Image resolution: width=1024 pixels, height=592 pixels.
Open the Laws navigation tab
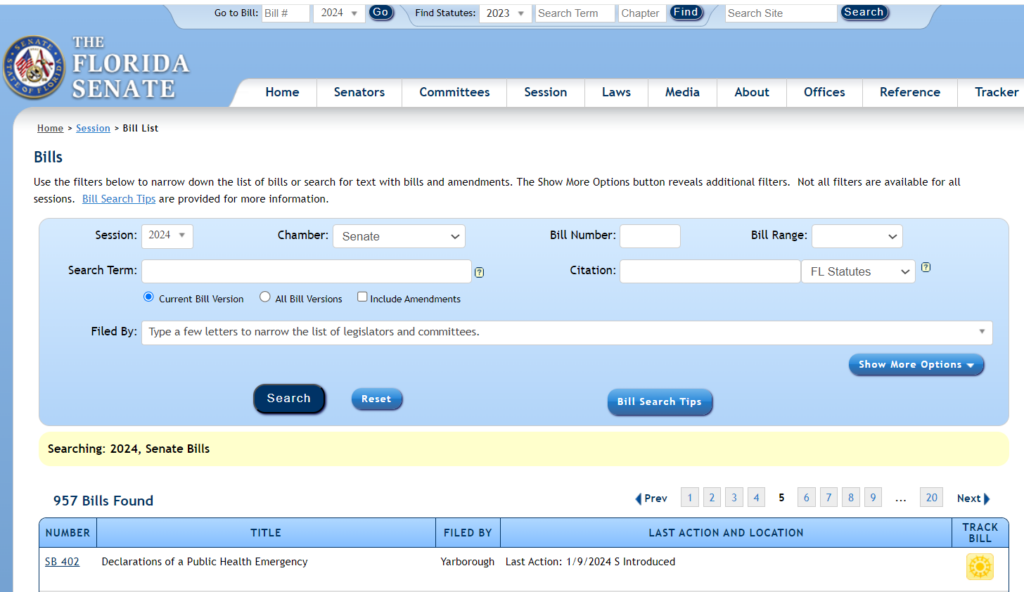click(x=616, y=92)
